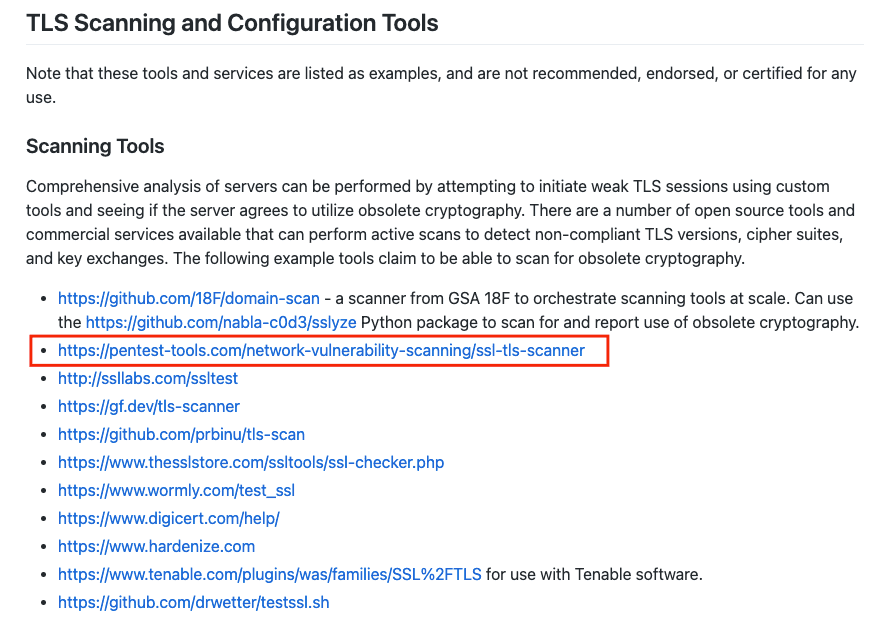Visit the ssllabs.com ssltest link
884x633 pixels.
[148, 379]
